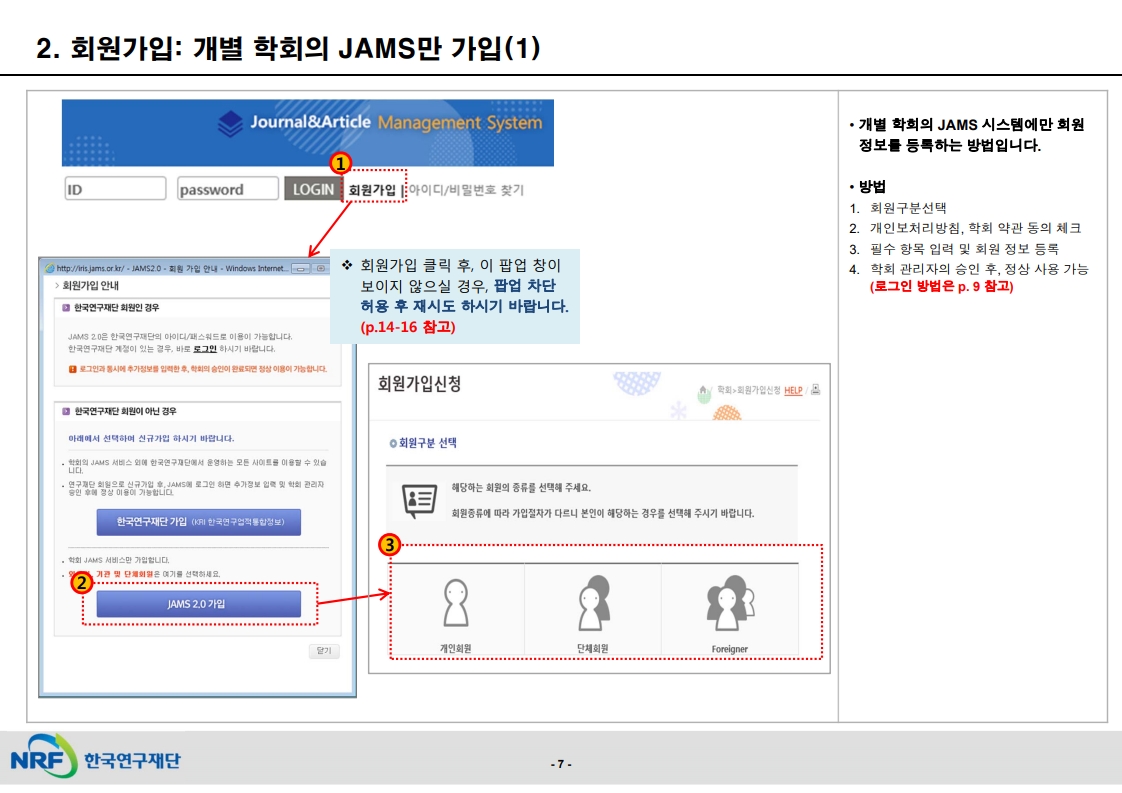
Task: Click the orange warning icon in popup
Action: click(72, 369)
